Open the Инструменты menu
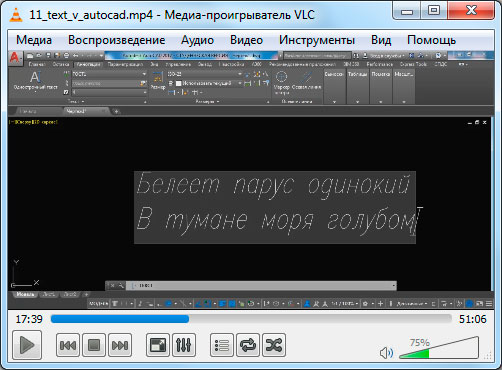The height and width of the screenshot is (370, 502). (317, 40)
